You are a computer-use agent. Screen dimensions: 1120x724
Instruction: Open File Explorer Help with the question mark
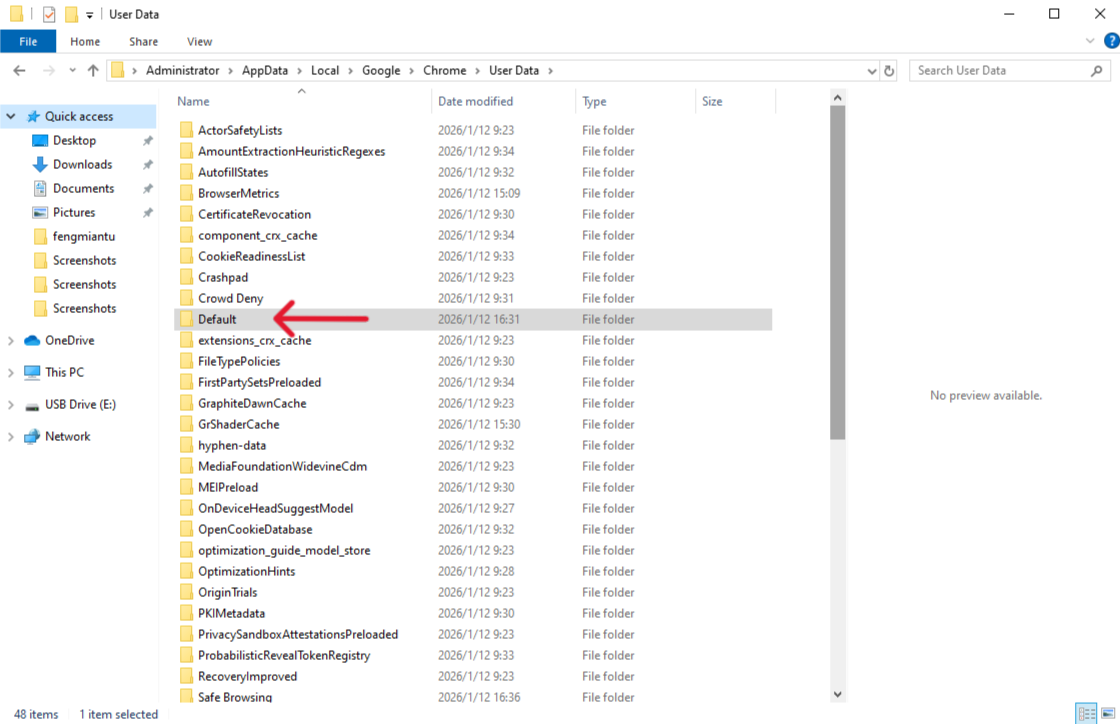tap(1110, 41)
